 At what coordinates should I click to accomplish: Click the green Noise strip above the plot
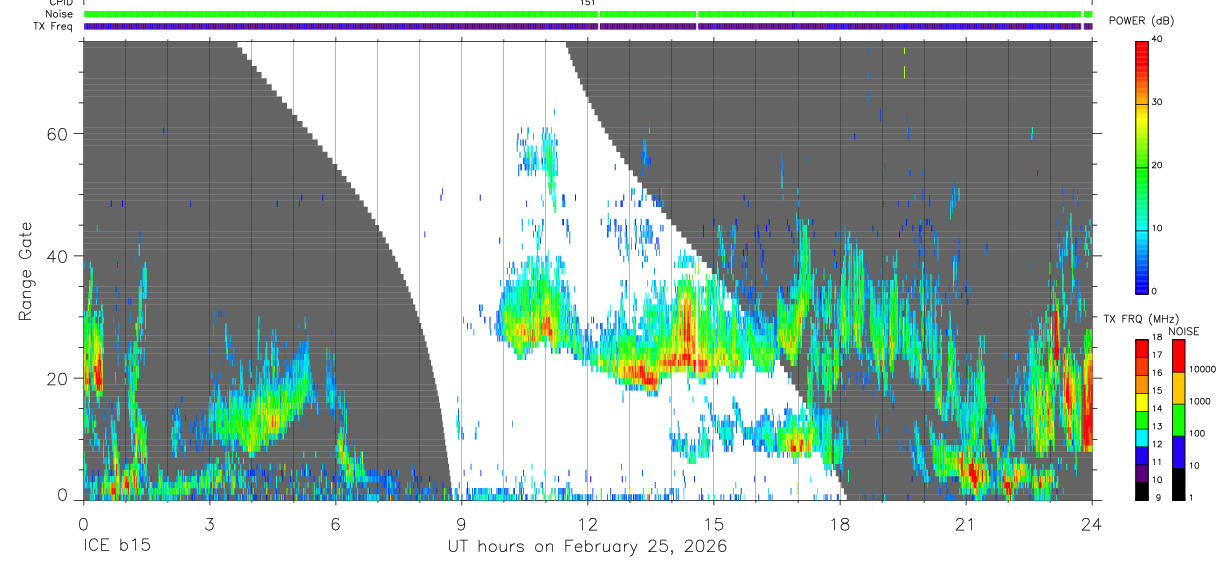click(588, 14)
